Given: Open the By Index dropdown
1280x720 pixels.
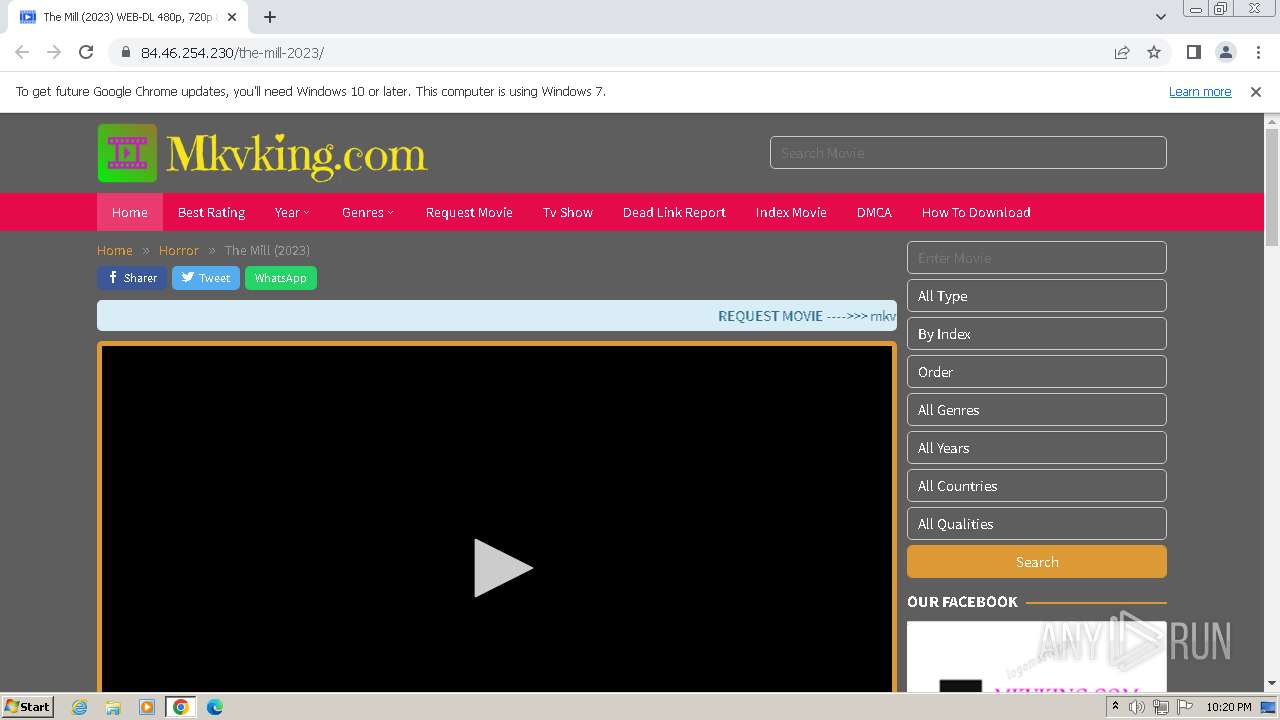Looking at the screenshot, I should [1037, 333].
